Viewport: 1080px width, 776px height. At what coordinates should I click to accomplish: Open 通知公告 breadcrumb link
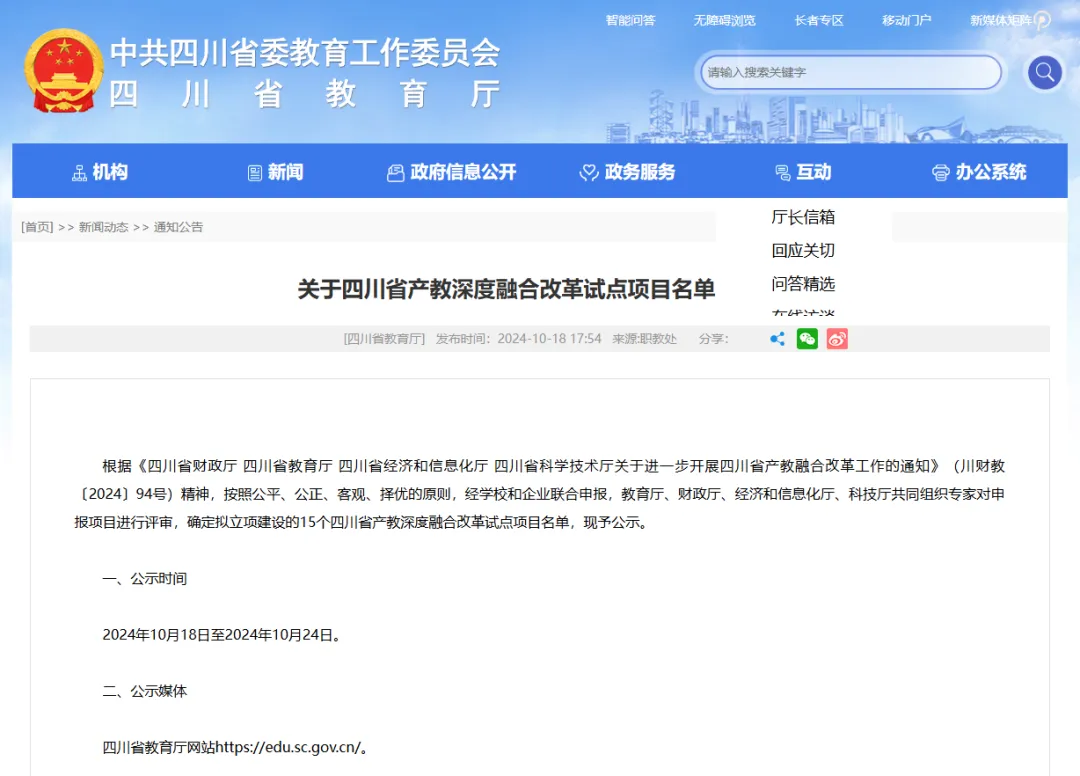click(x=178, y=227)
